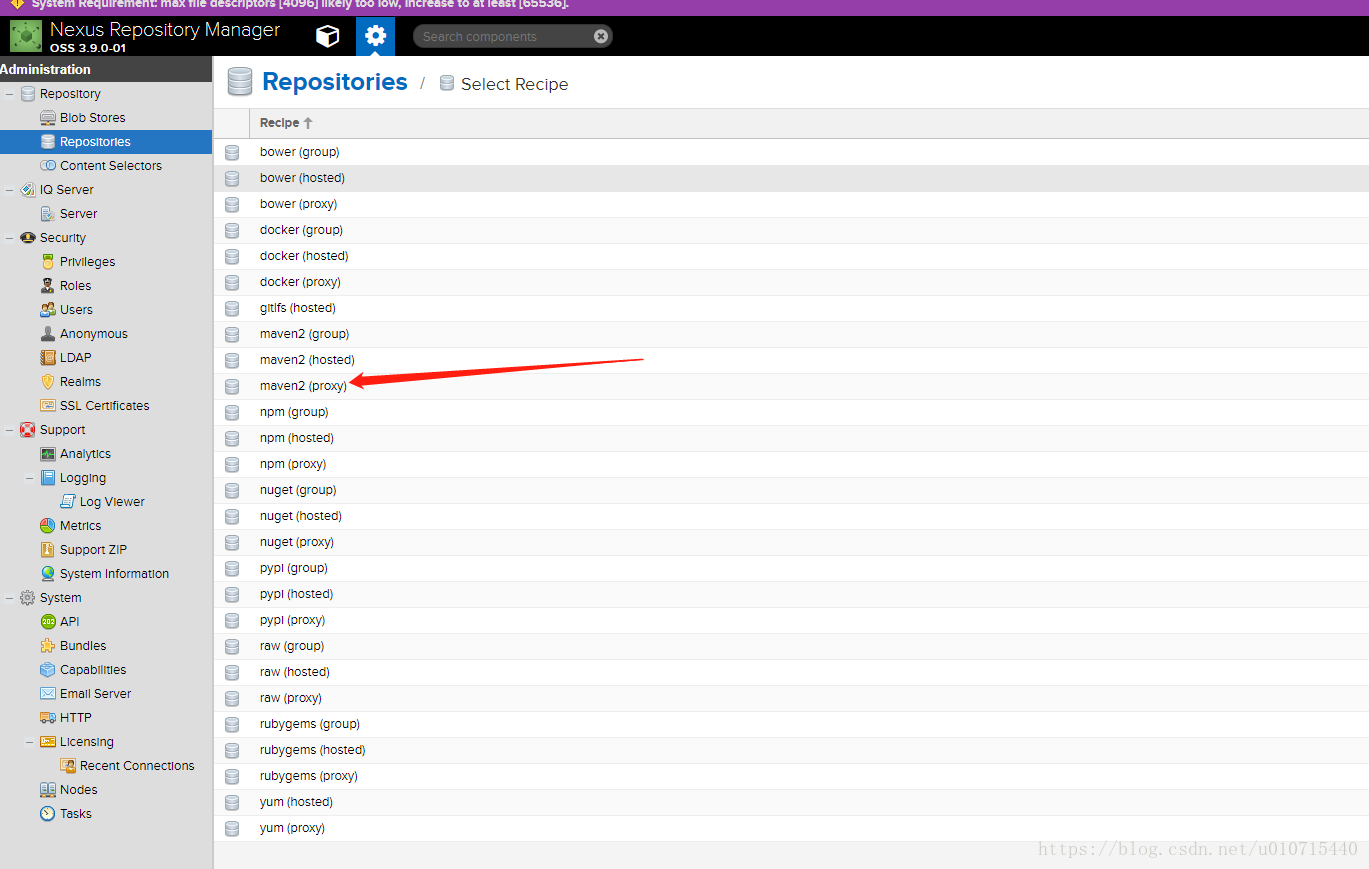Select the bower (hosted) recipe
This screenshot has height=869, width=1369.
(x=791, y=178)
